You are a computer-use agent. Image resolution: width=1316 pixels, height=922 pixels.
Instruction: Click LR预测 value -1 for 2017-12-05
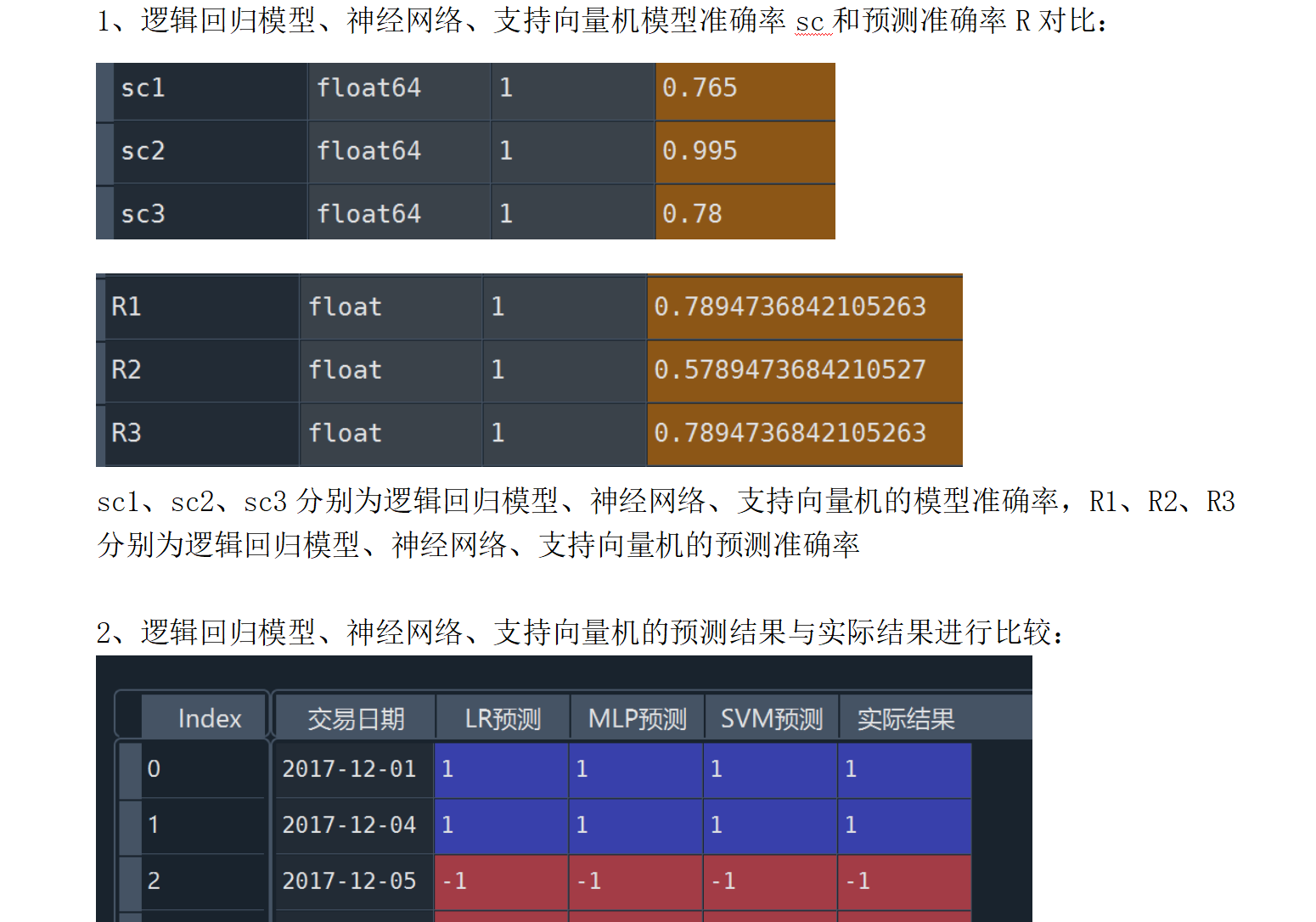pos(501,882)
